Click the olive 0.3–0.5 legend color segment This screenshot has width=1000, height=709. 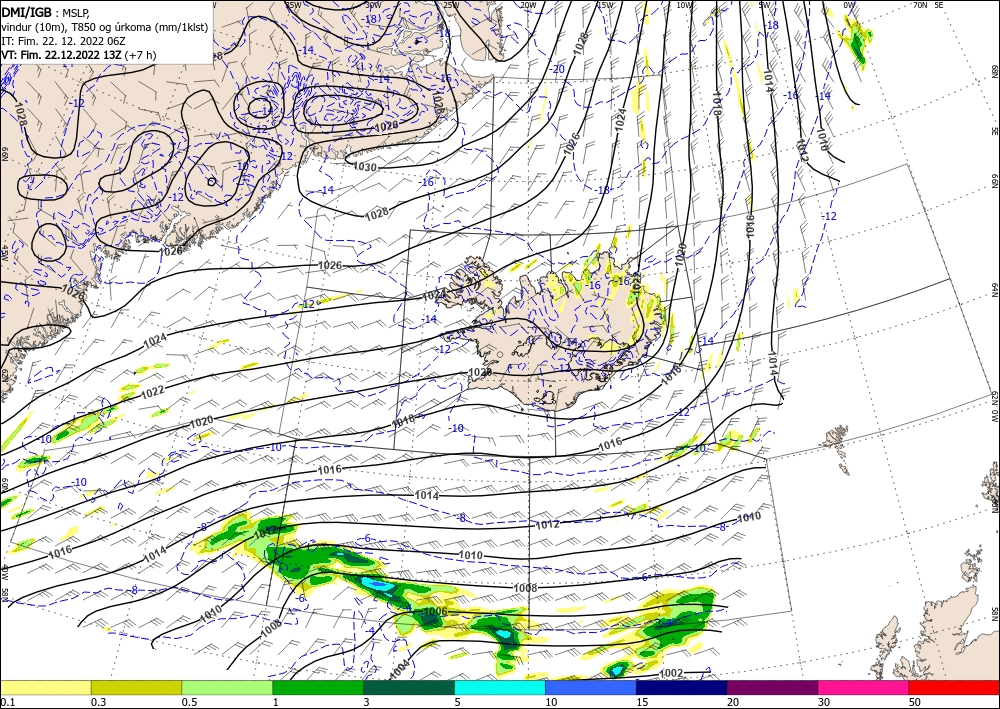(x=136, y=687)
